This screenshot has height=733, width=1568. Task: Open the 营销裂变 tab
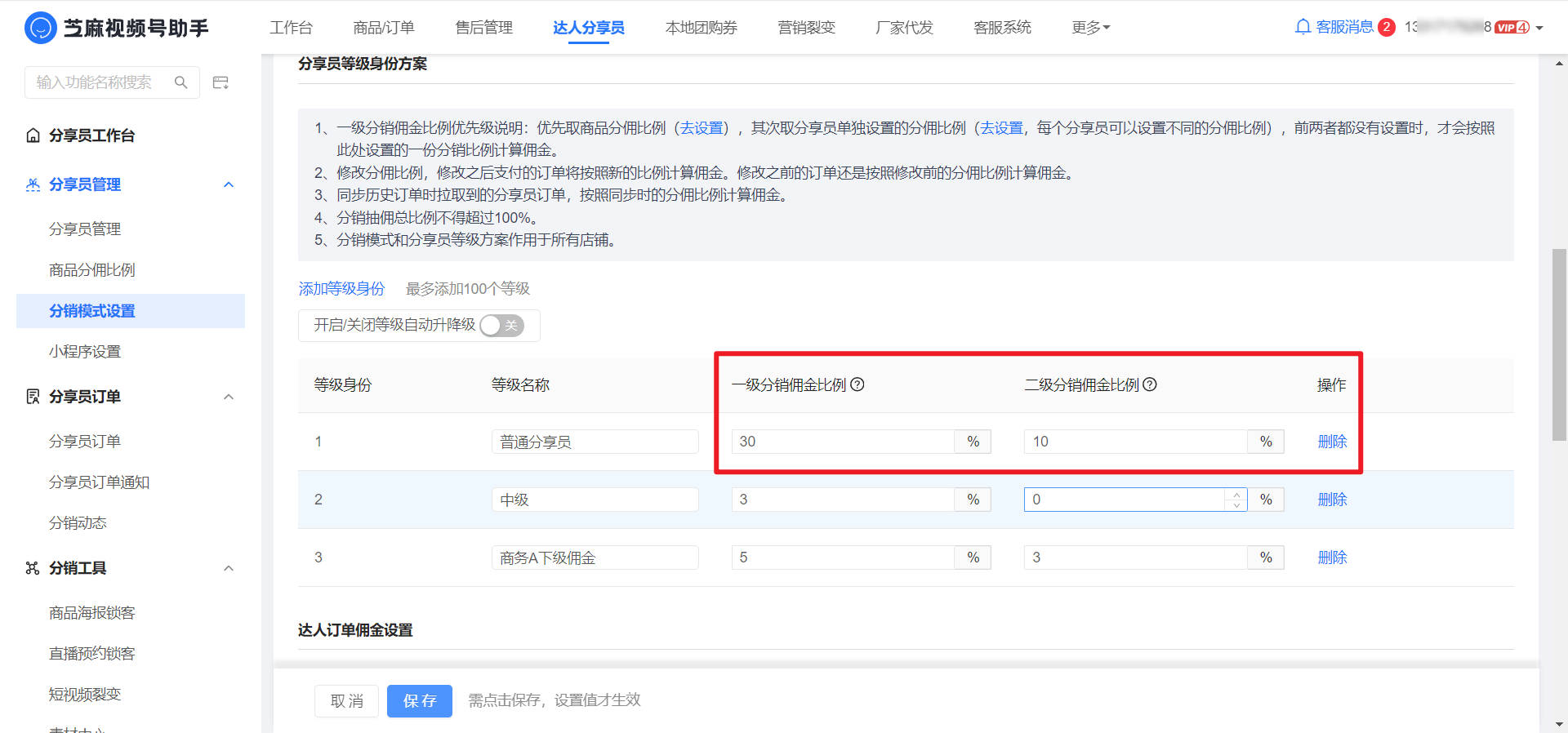[807, 28]
